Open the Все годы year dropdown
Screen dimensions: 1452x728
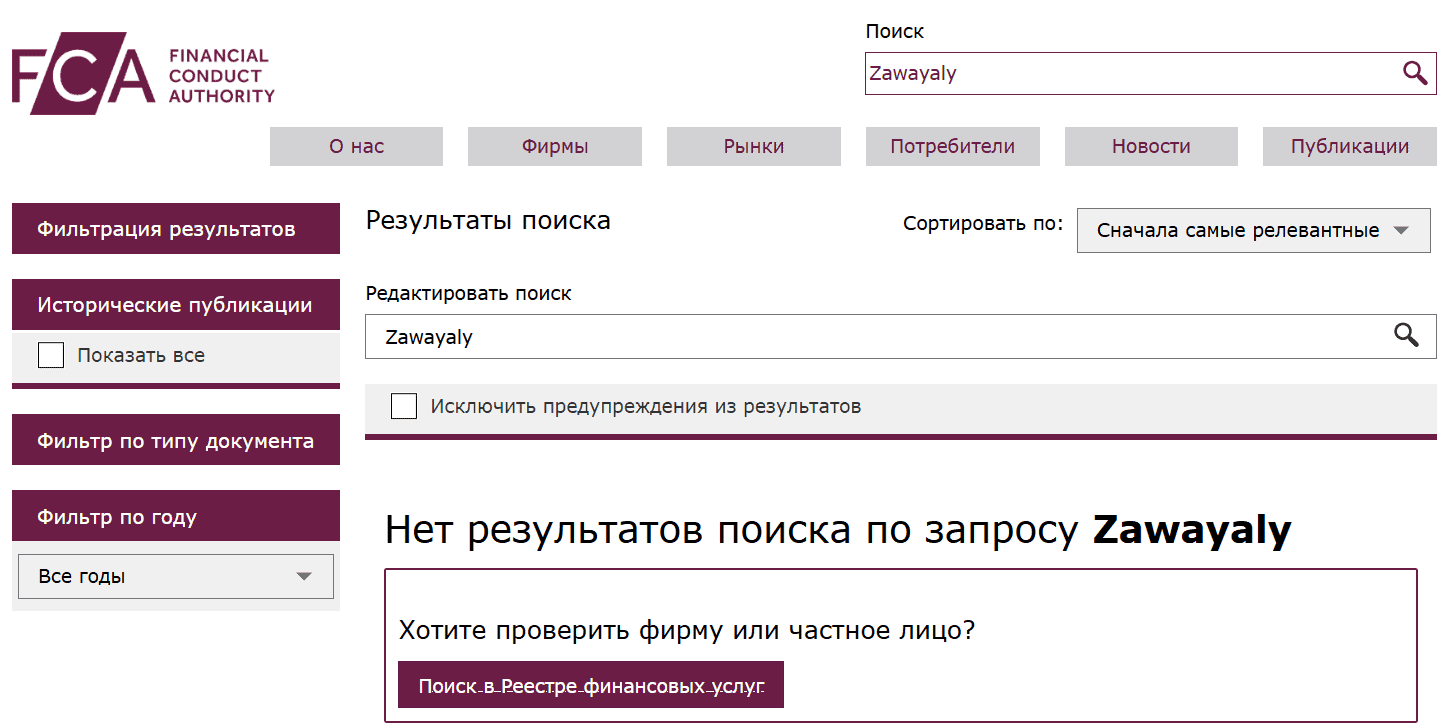coord(175,576)
